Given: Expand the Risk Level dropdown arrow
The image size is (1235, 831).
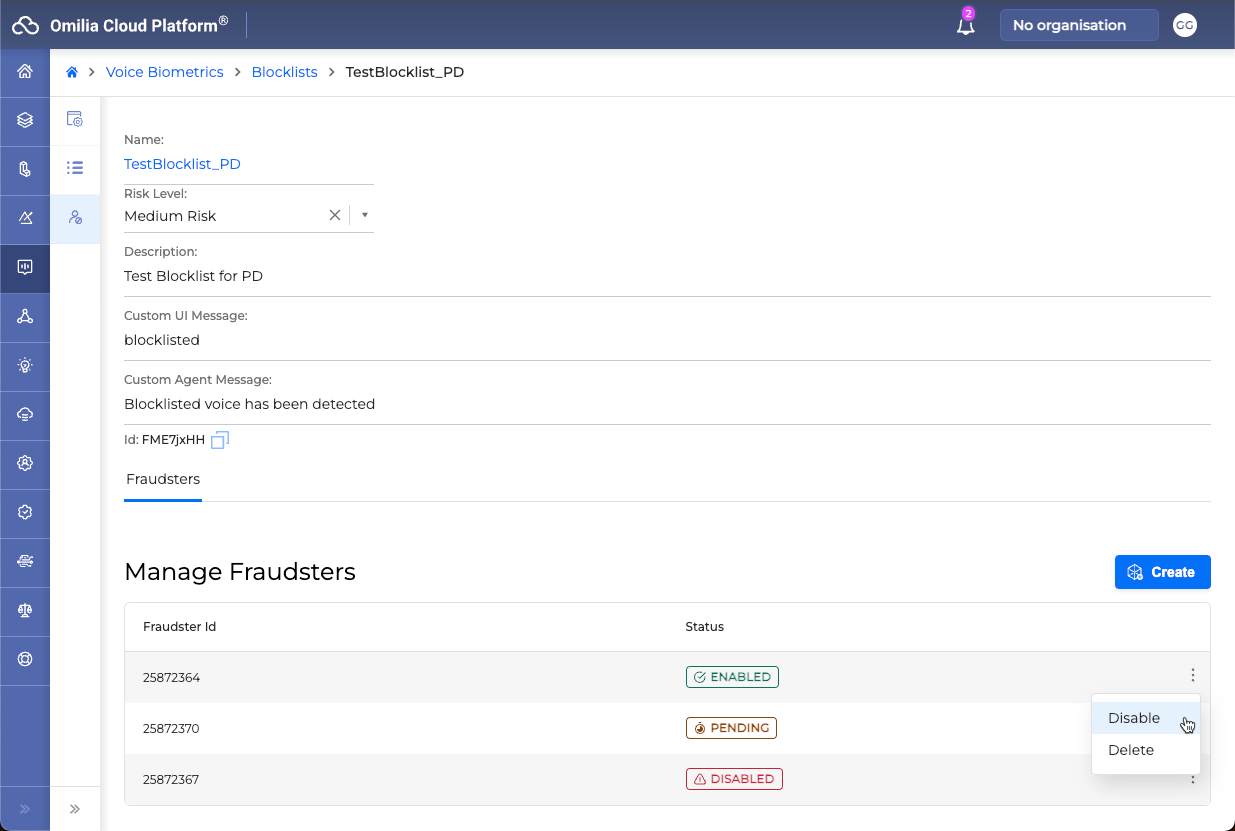Looking at the screenshot, I should point(365,215).
